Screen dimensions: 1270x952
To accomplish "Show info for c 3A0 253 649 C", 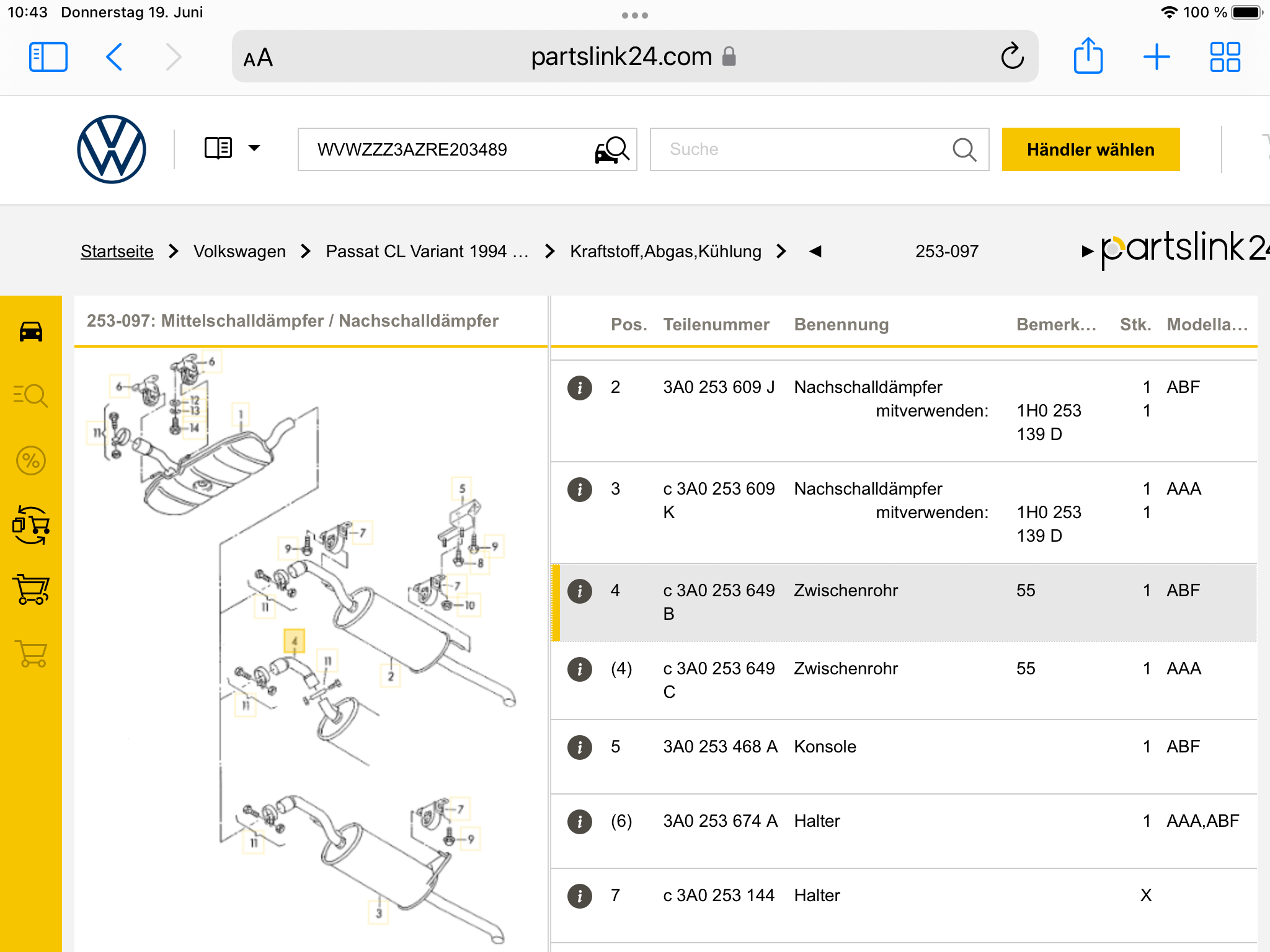I will (x=580, y=669).
